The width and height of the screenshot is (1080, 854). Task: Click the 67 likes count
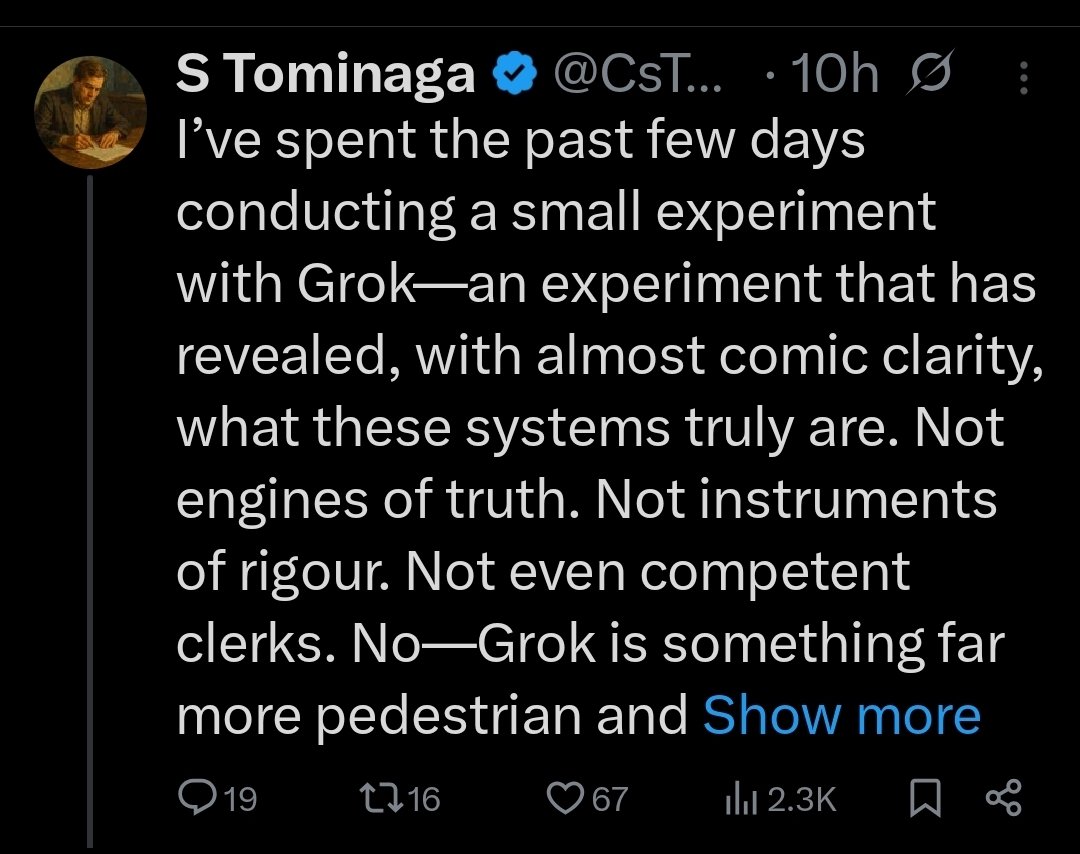click(x=610, y=799)
